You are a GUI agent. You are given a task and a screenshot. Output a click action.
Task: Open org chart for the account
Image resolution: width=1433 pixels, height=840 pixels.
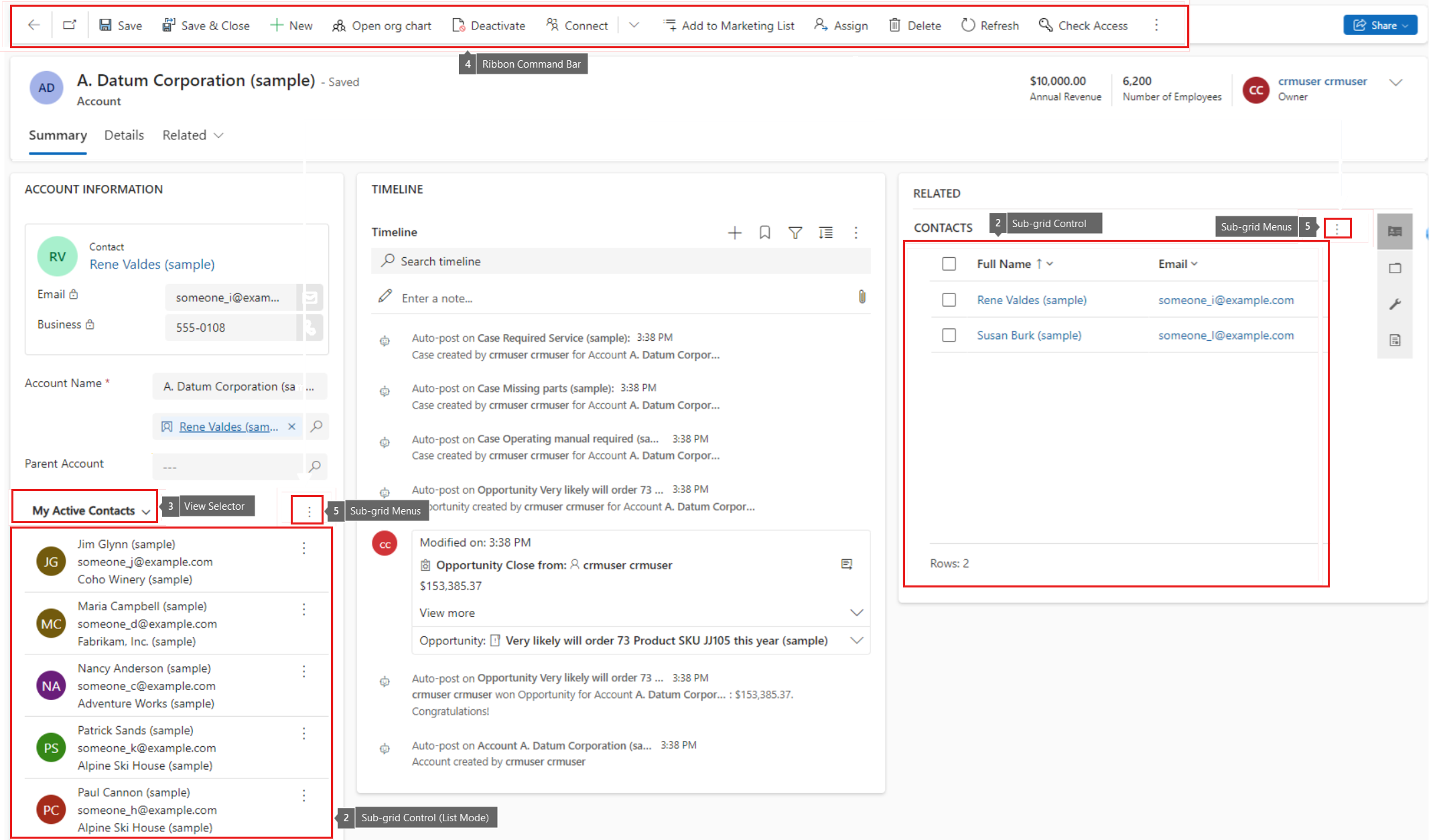(382, 25)
